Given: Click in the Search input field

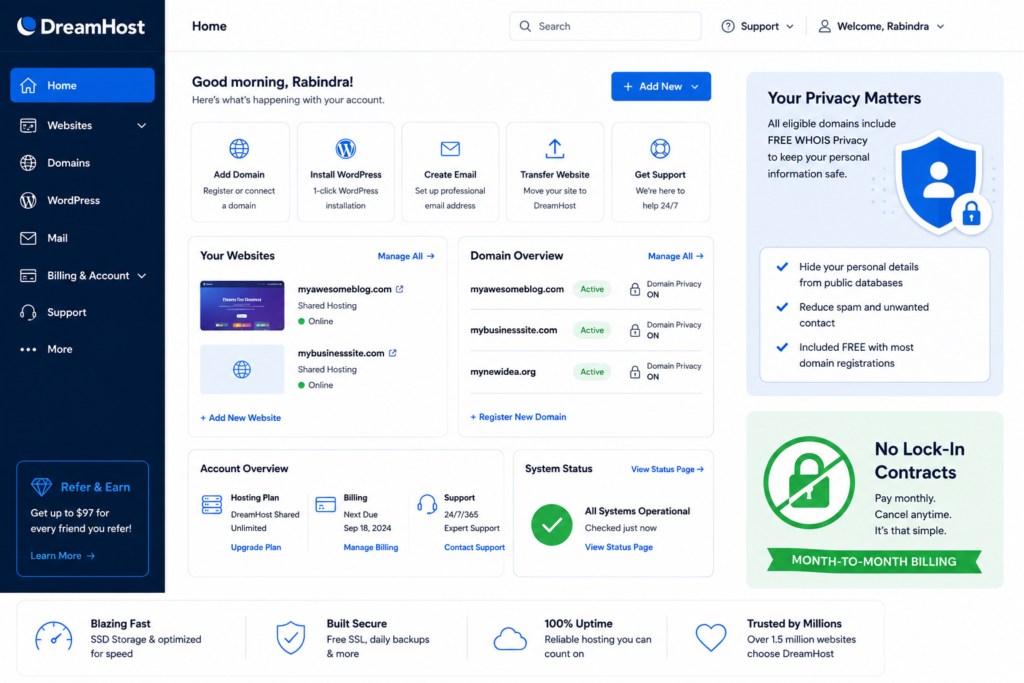Looking at the screenshot, I should pos(605,26).
